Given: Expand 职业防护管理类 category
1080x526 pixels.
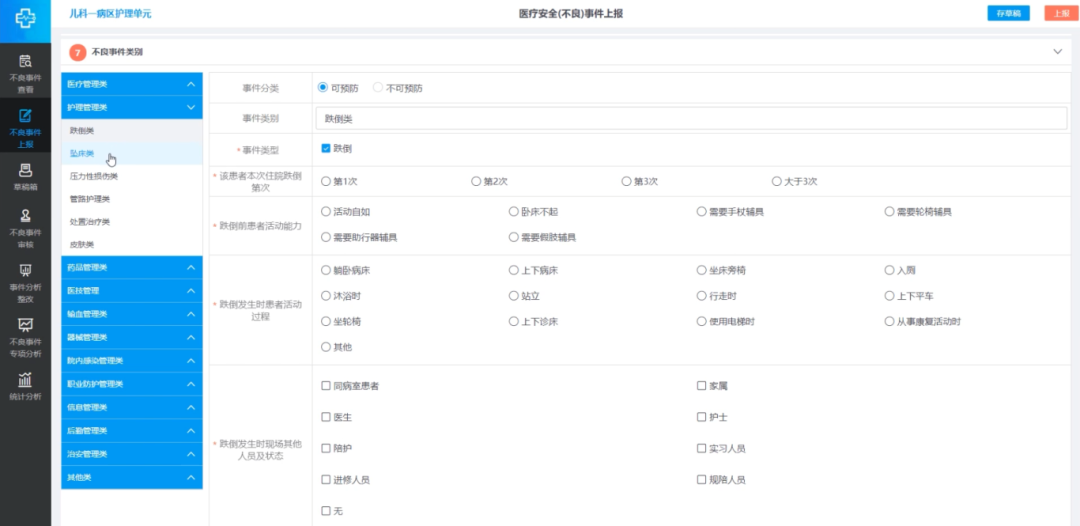Looking at the screenshot, I should coord(132,384).
